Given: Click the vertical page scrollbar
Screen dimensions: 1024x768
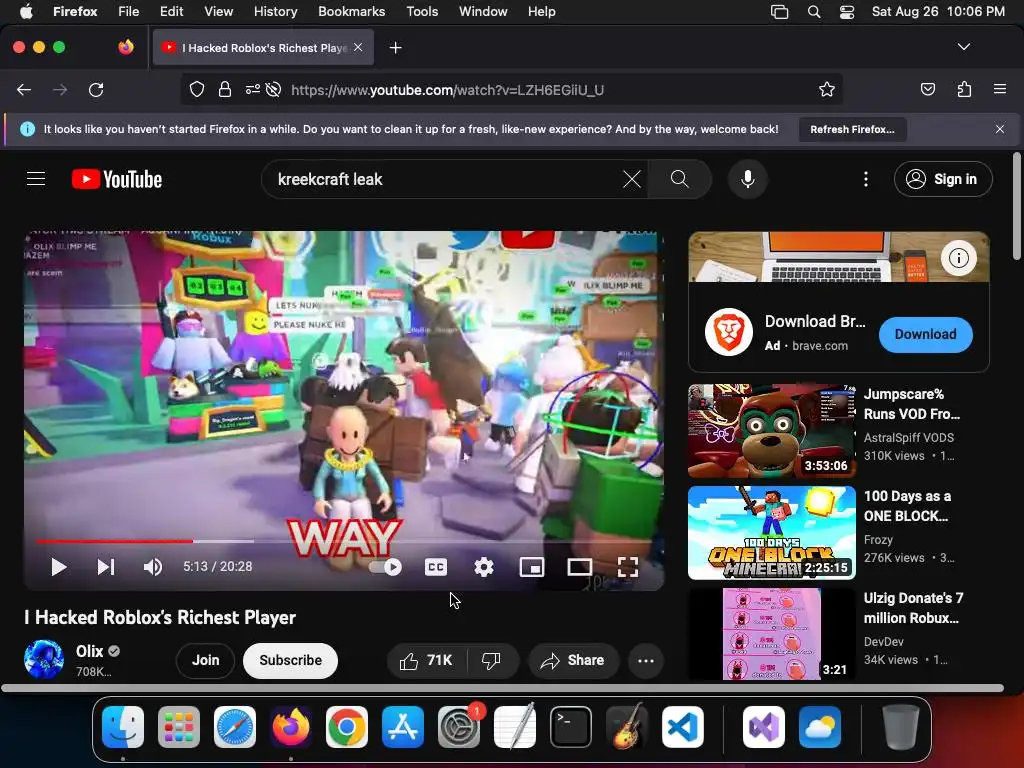Looking at the screenshot, I should tap(1017, 206).
